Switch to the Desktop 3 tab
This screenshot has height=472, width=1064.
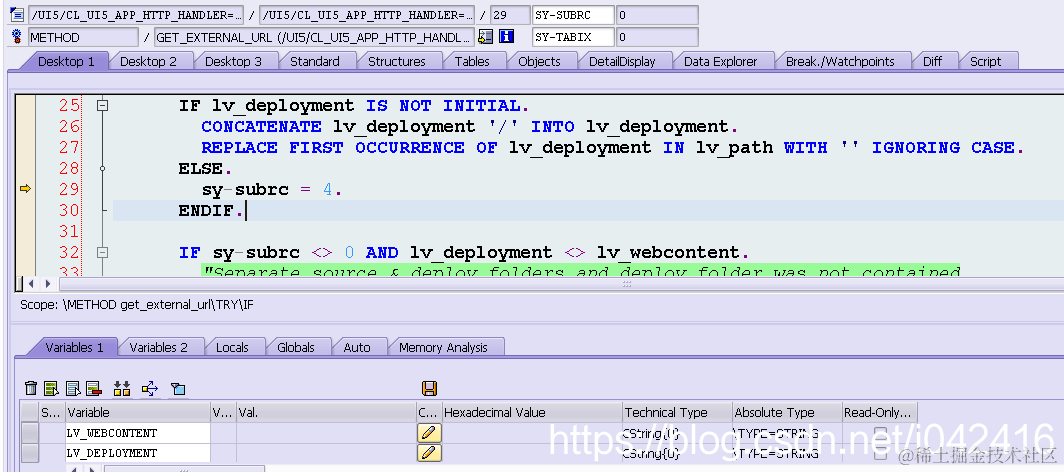pos(233,61)
